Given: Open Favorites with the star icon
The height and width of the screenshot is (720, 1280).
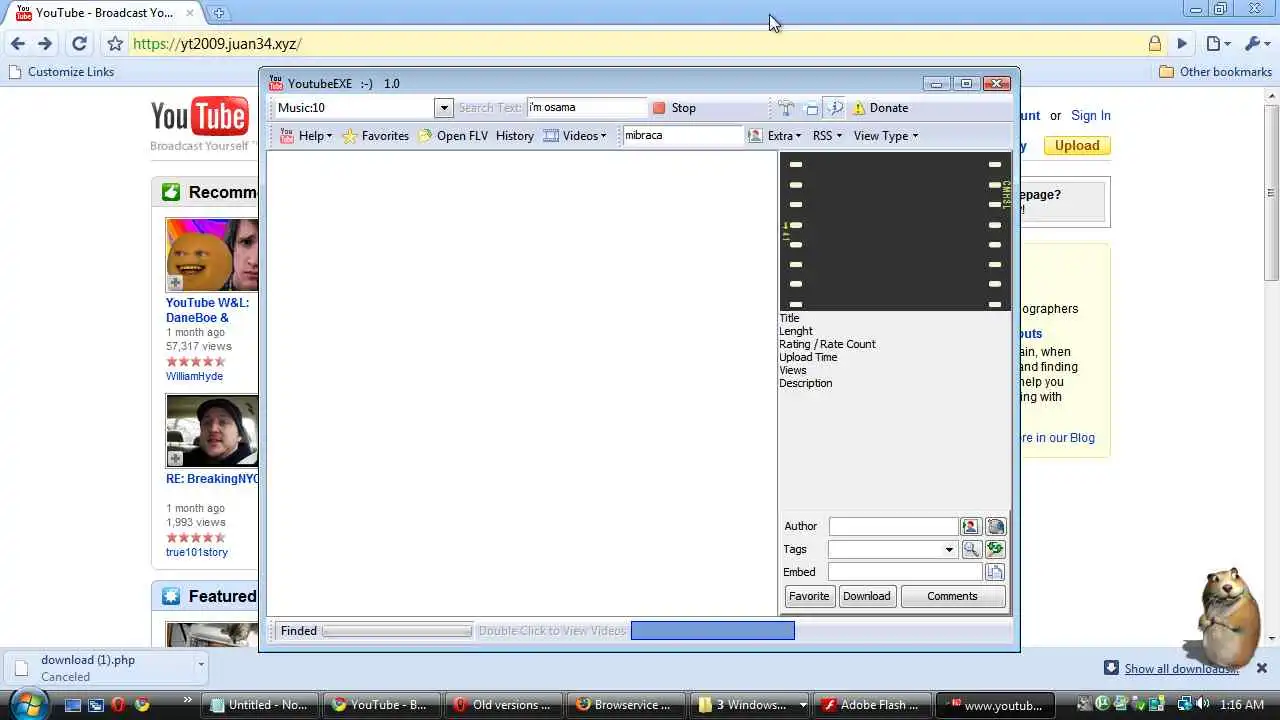Looking at the screenshot, I should click(x=376, y=136).
